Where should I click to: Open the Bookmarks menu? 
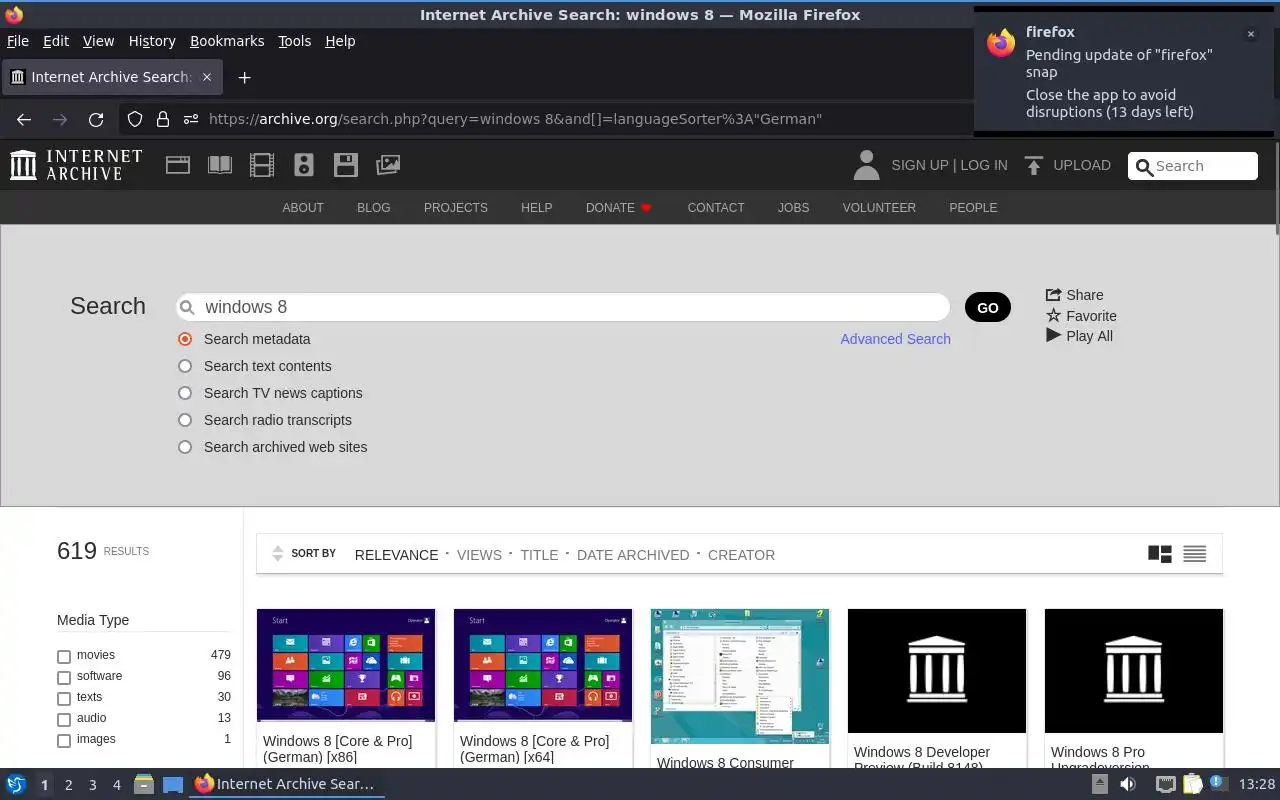pos(227,41)
